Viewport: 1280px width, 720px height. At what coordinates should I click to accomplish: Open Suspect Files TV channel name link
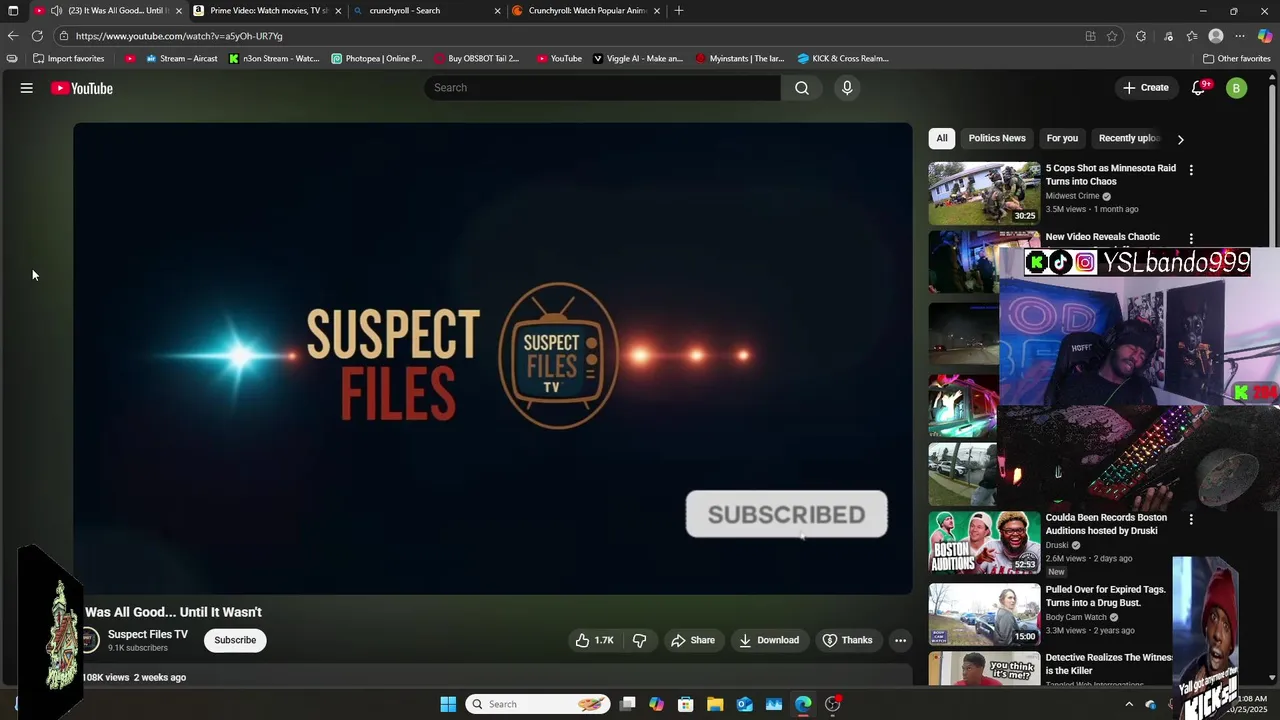pyautogui.click(x=148, y=634)
